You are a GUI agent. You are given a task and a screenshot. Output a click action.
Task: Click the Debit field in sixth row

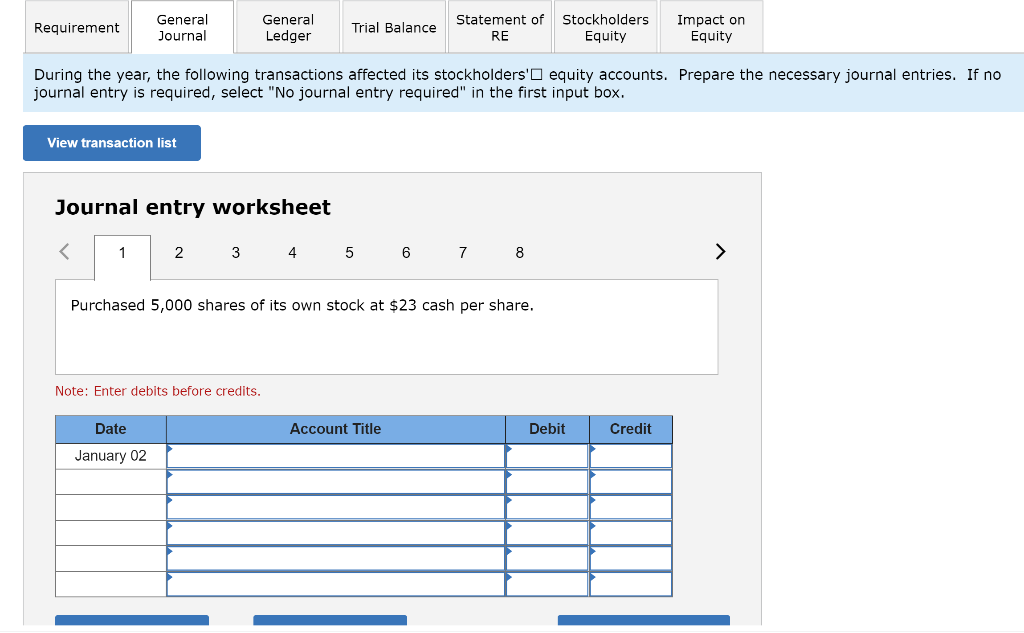tap(547, 584)
